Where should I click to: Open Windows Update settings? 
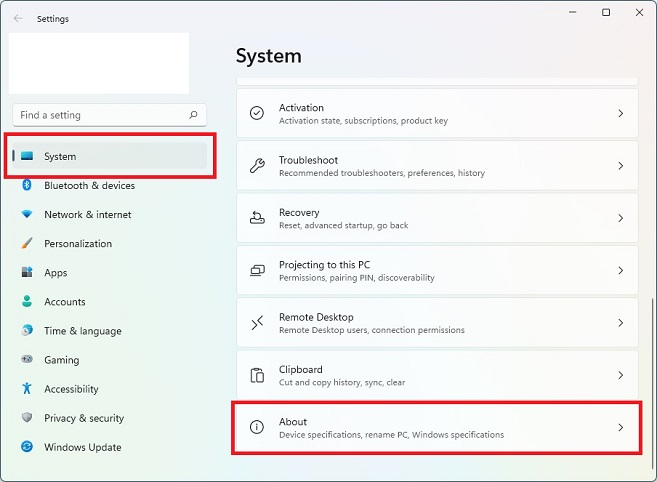(x=109, y=446)
